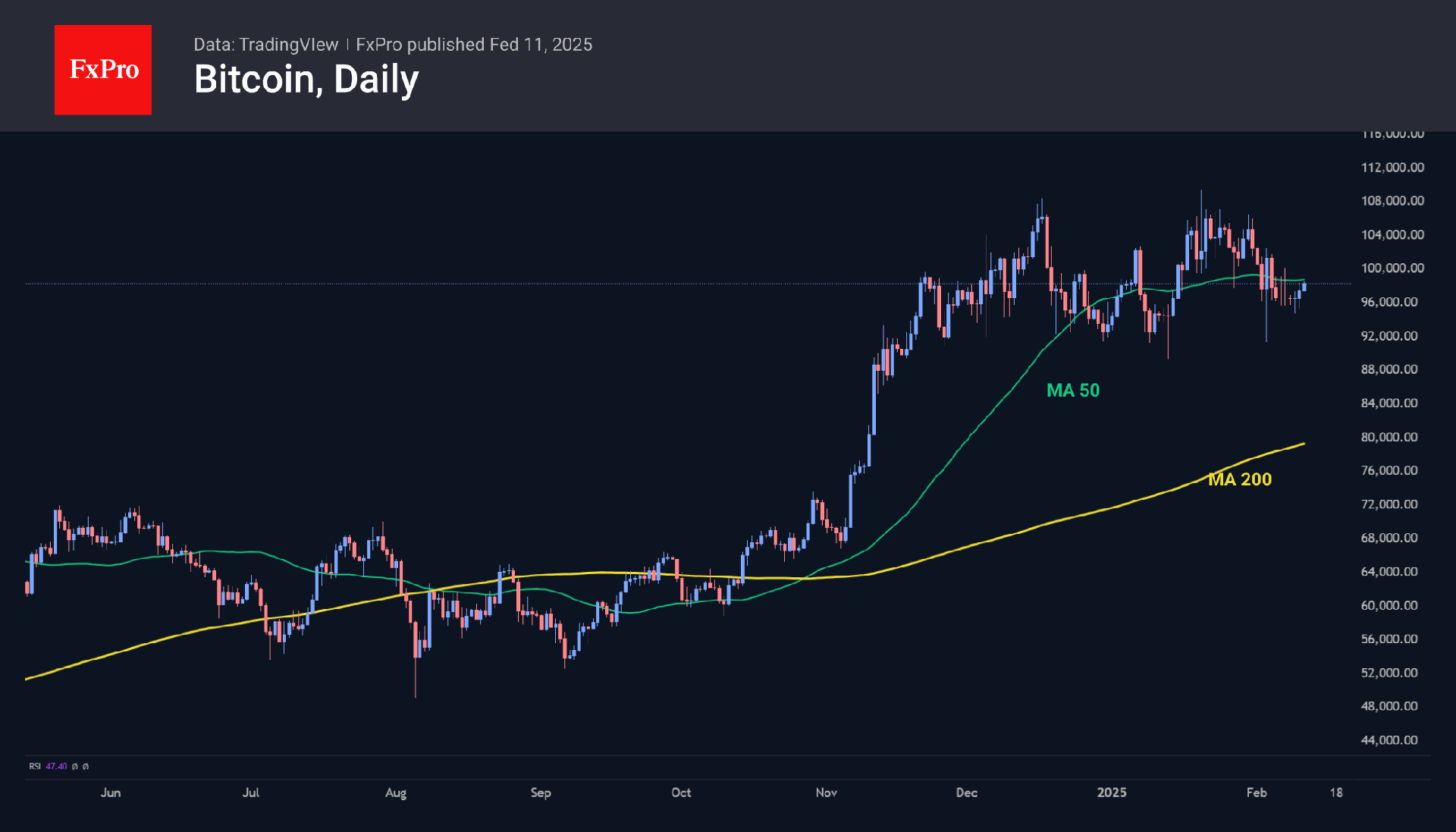Viewport: 1456px width, 832px height.
Task: Click the 44,000.00 price axis label
Action: (x=1389, y=740)
